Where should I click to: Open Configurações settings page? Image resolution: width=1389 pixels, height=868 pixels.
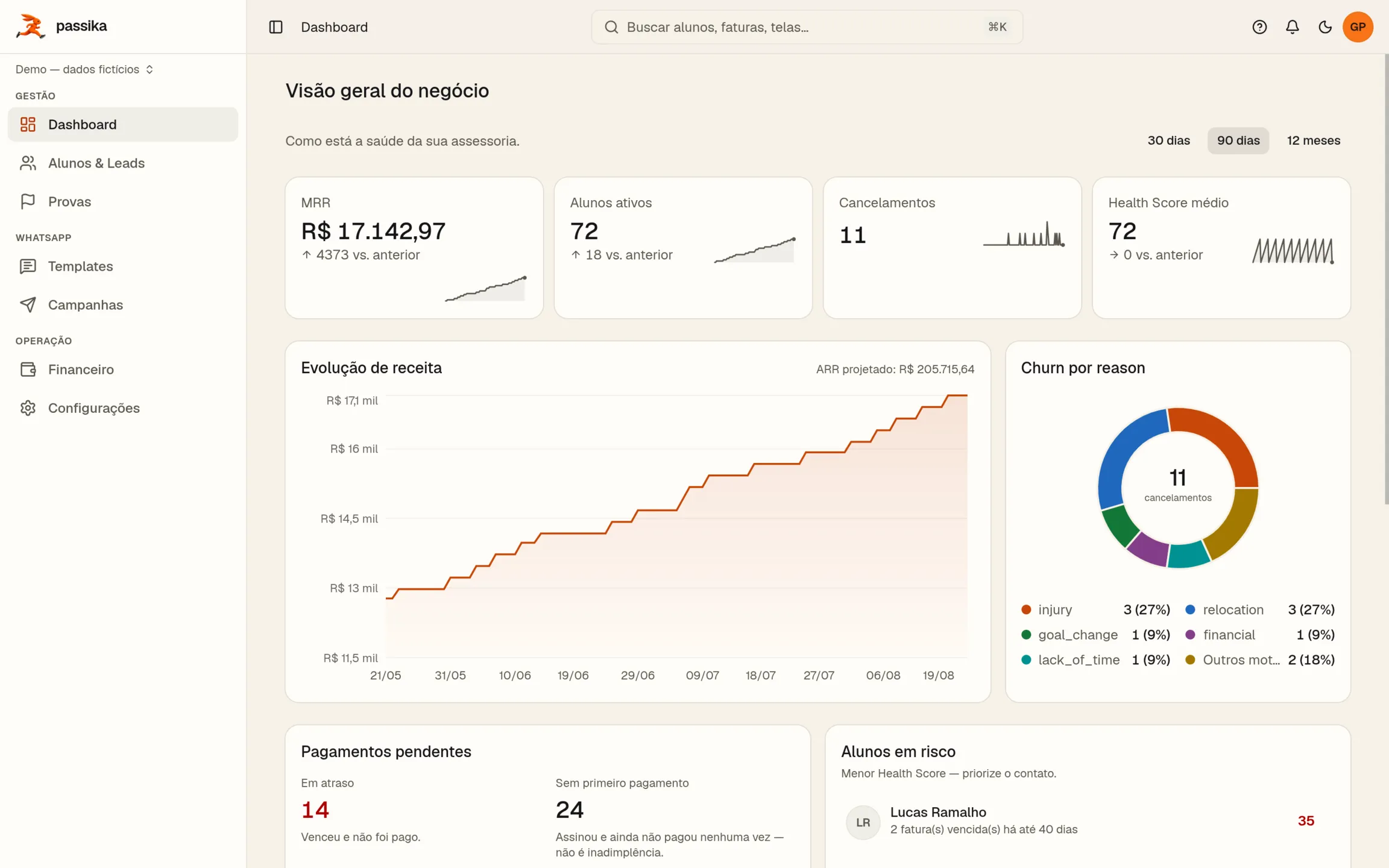click(123, 407)
